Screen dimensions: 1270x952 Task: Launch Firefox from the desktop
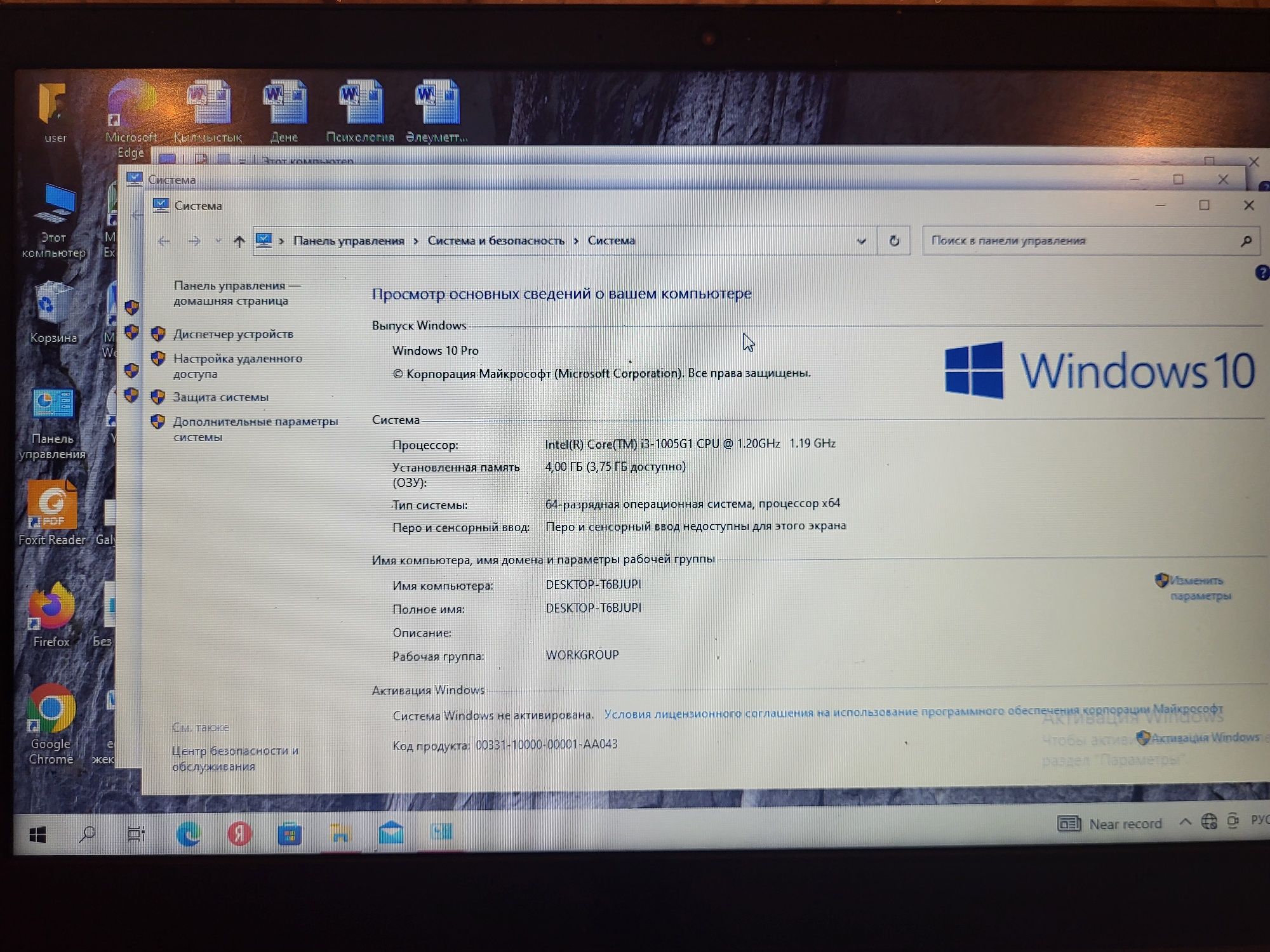tap(51, 614)
